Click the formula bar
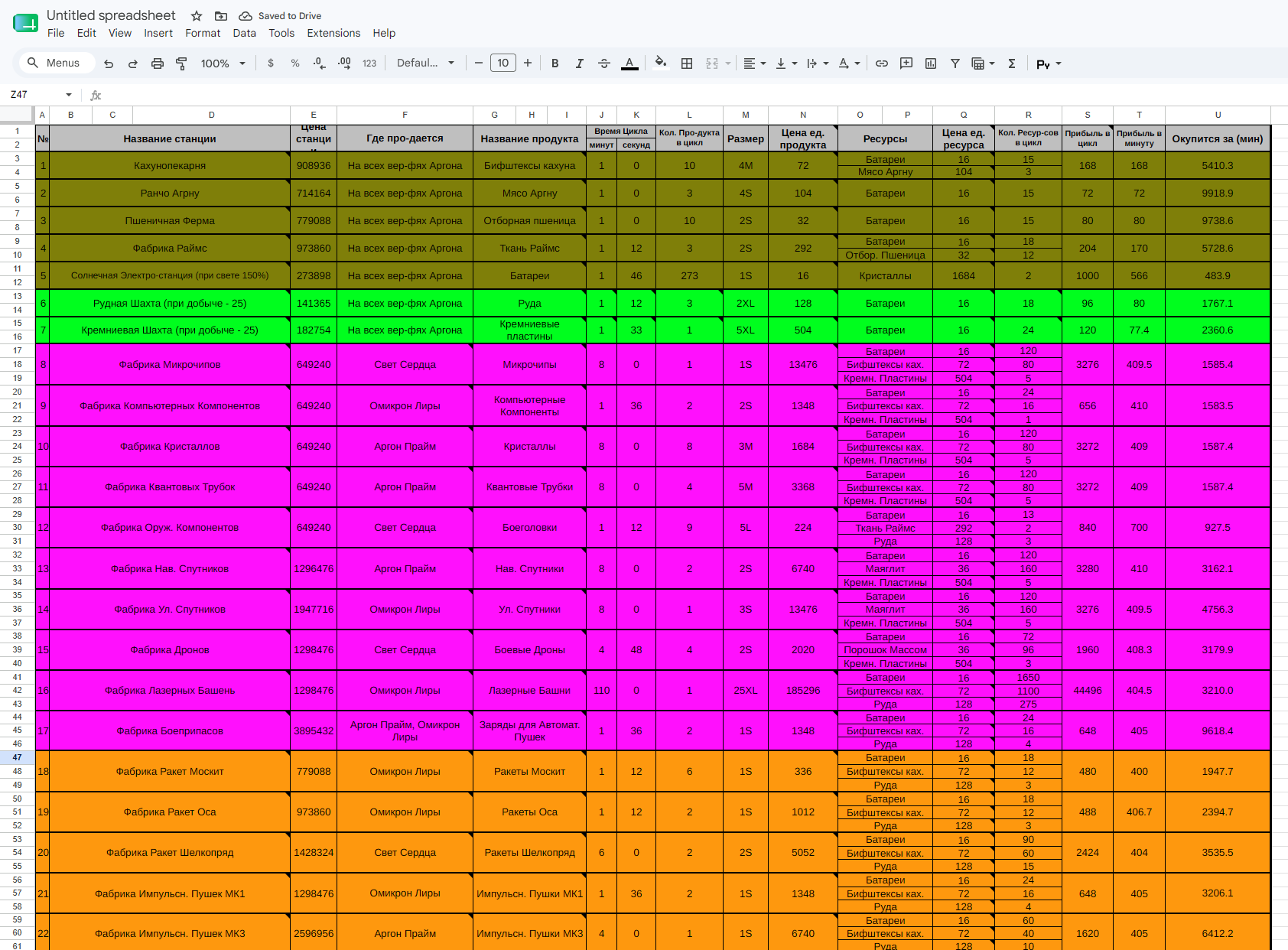This screenshot has width=1288, height=950. tap(688, 95)
